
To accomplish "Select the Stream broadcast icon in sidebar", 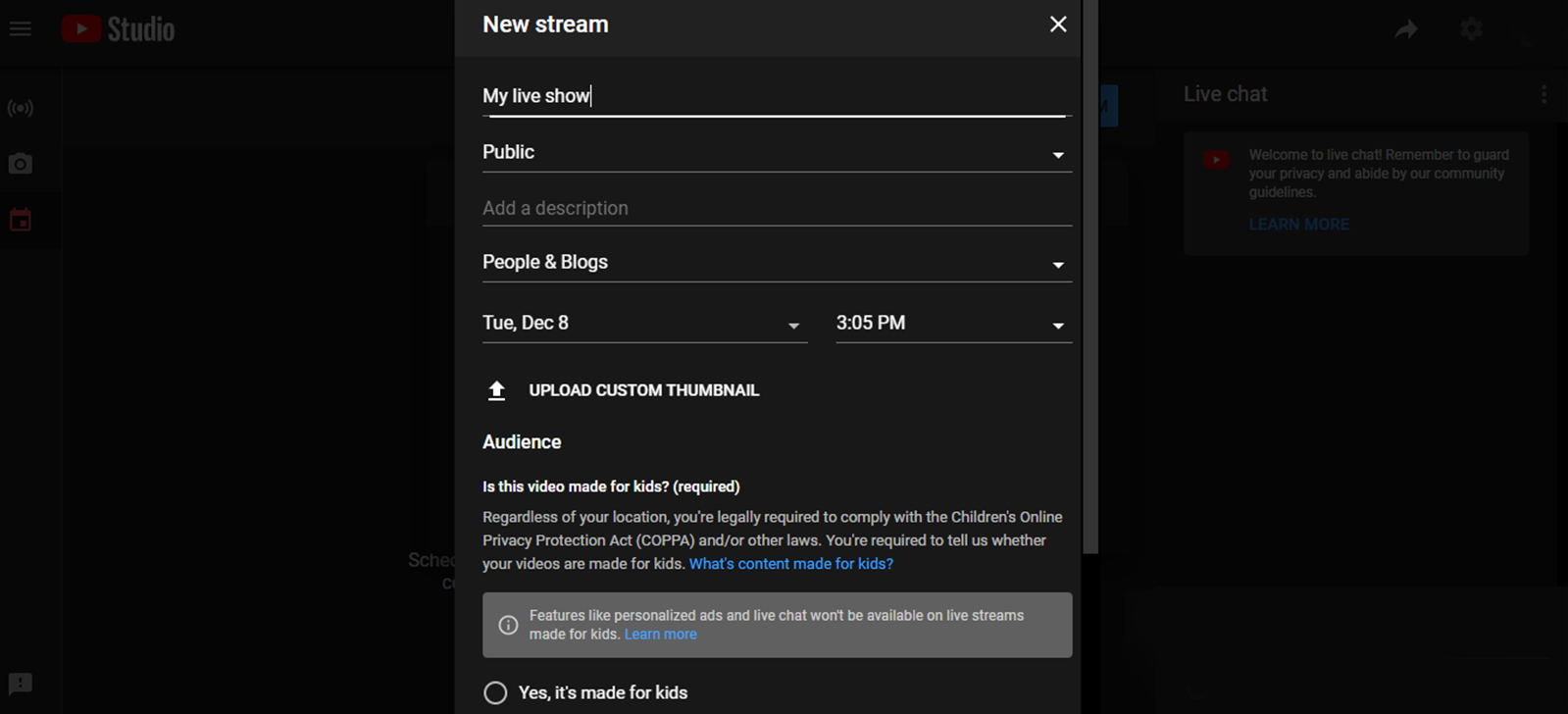I will 21,108.
